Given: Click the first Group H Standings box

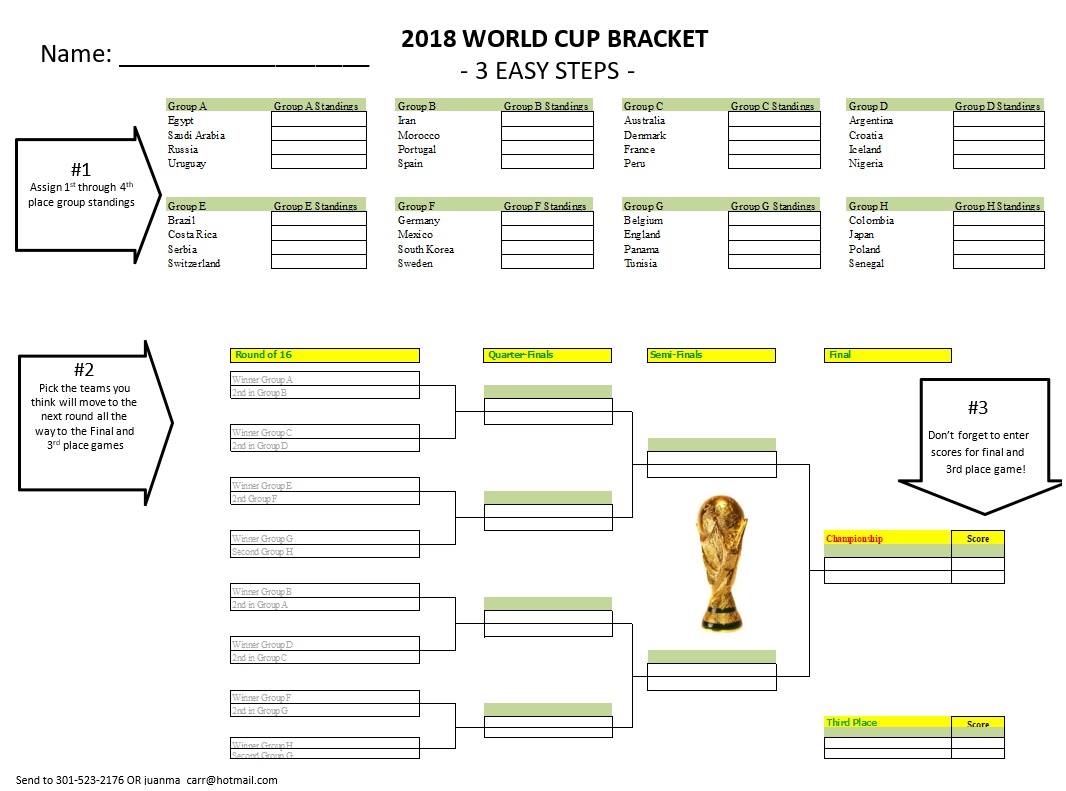Looking at the screenshot, I should click(x=998, y=219).
